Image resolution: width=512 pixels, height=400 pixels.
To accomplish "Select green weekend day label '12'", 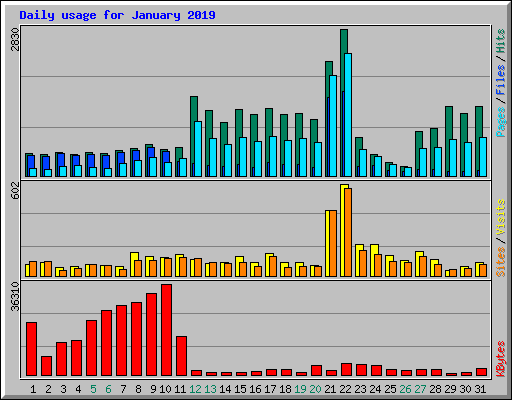I will [196, 389].
